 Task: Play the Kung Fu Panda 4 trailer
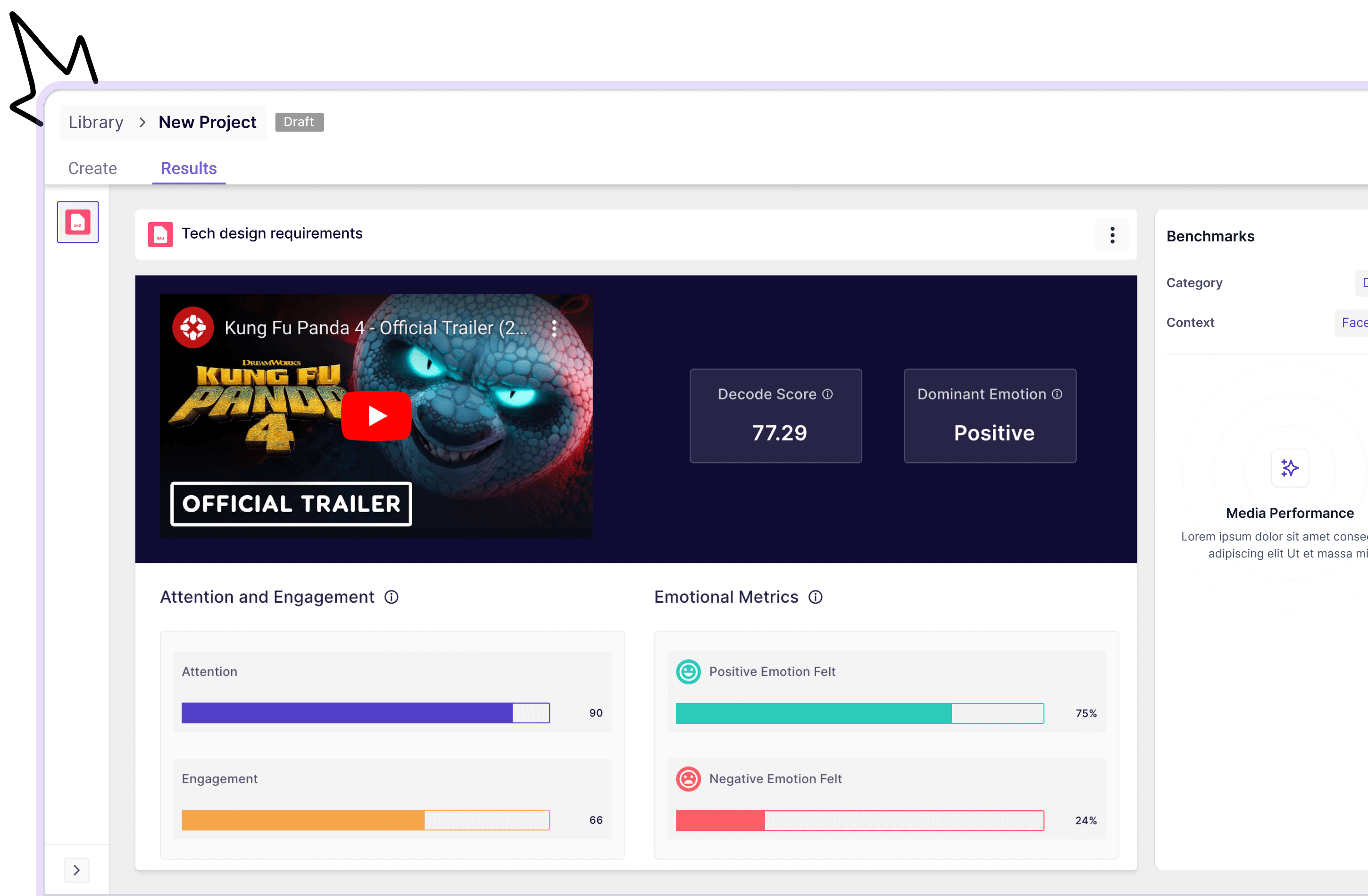tap(376, 415)
